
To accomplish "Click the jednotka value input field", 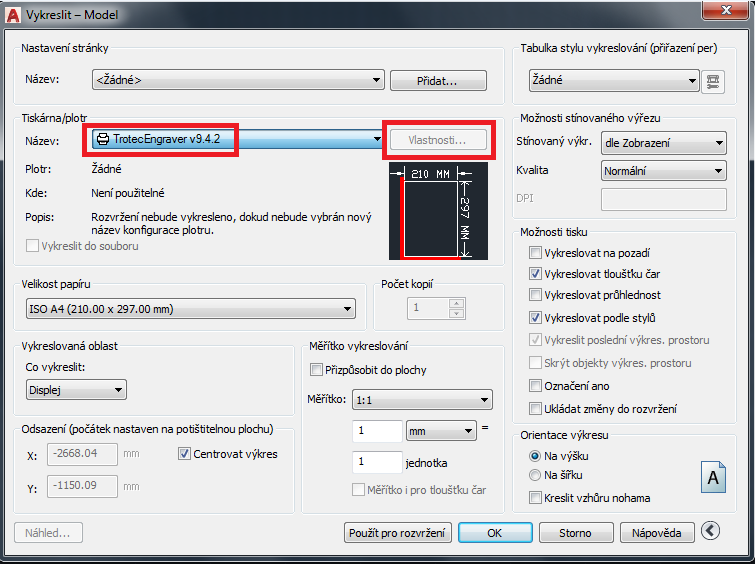I will 375,462.
